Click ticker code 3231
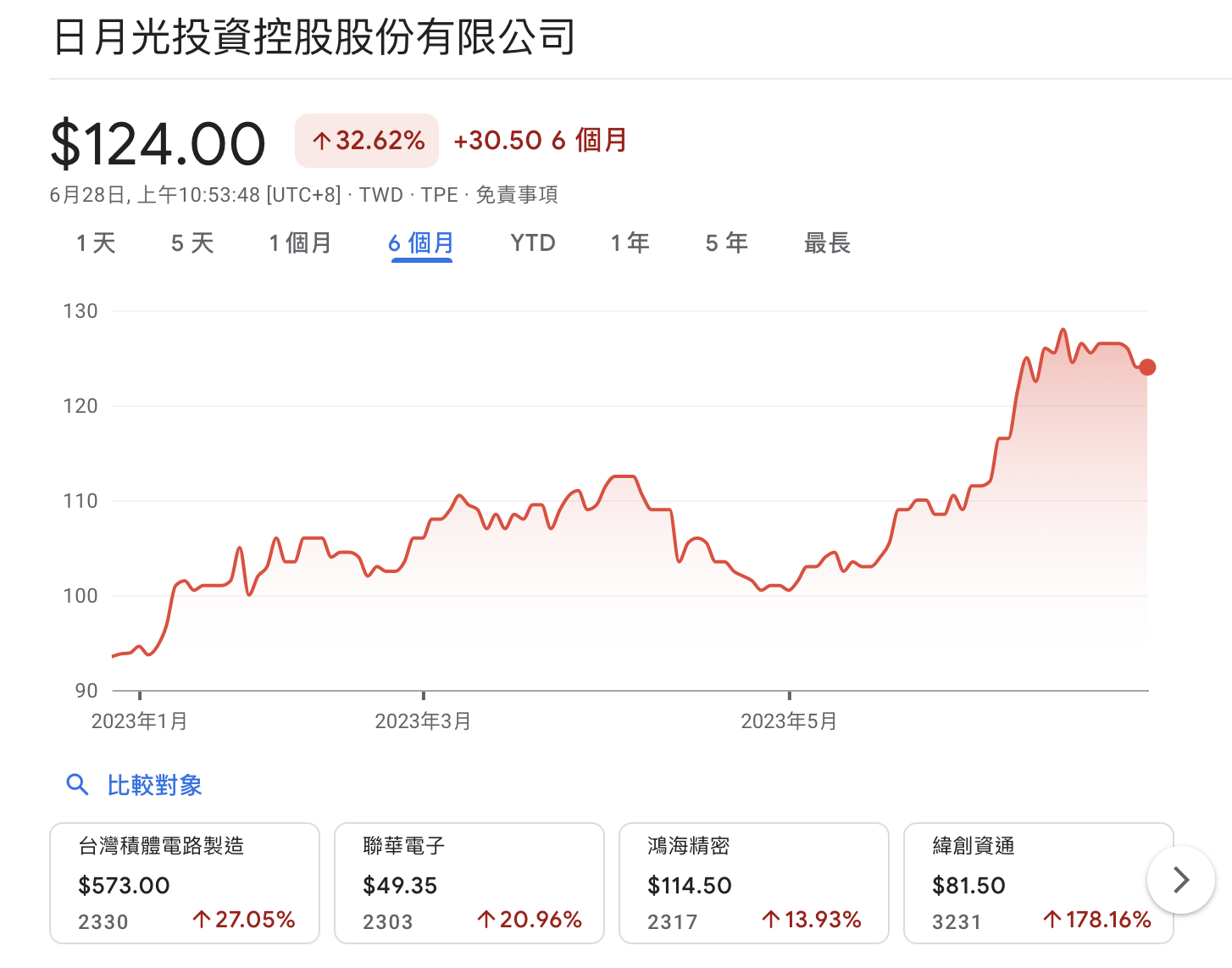Image resolution: width=1232 pixels, height=968 pixels. coord(957,922)
